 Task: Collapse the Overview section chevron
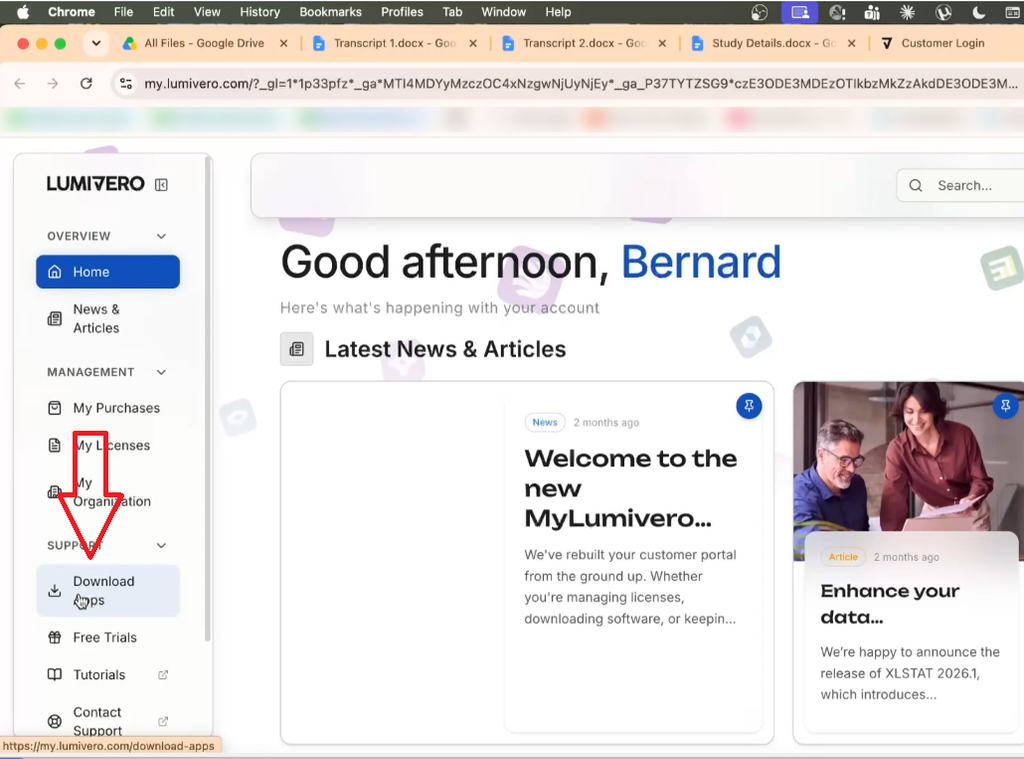(x=161, y=236)
